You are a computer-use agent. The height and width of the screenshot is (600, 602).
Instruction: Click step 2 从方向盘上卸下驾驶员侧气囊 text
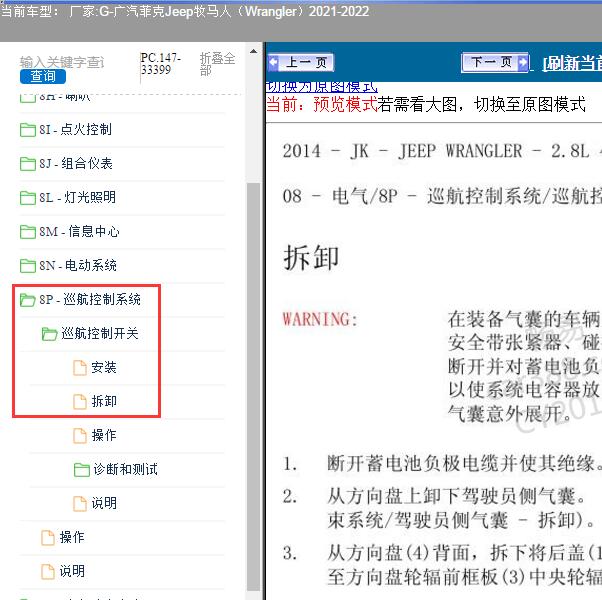click(x=456, y=497)
